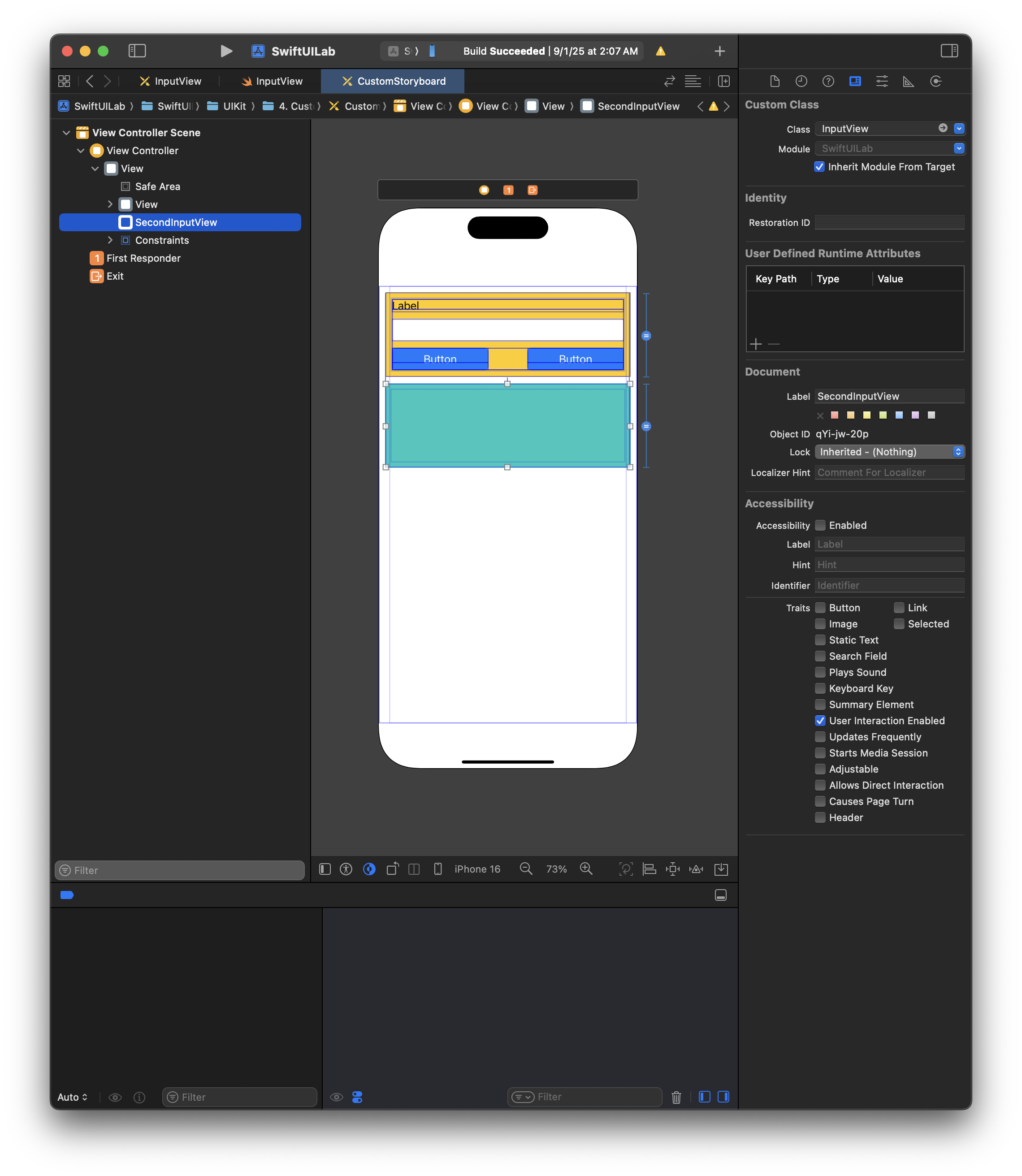Select First Responder in the outline
Image resolution: width=1022 pixels, height=1176 pixels.
click(x=143, y=258)
